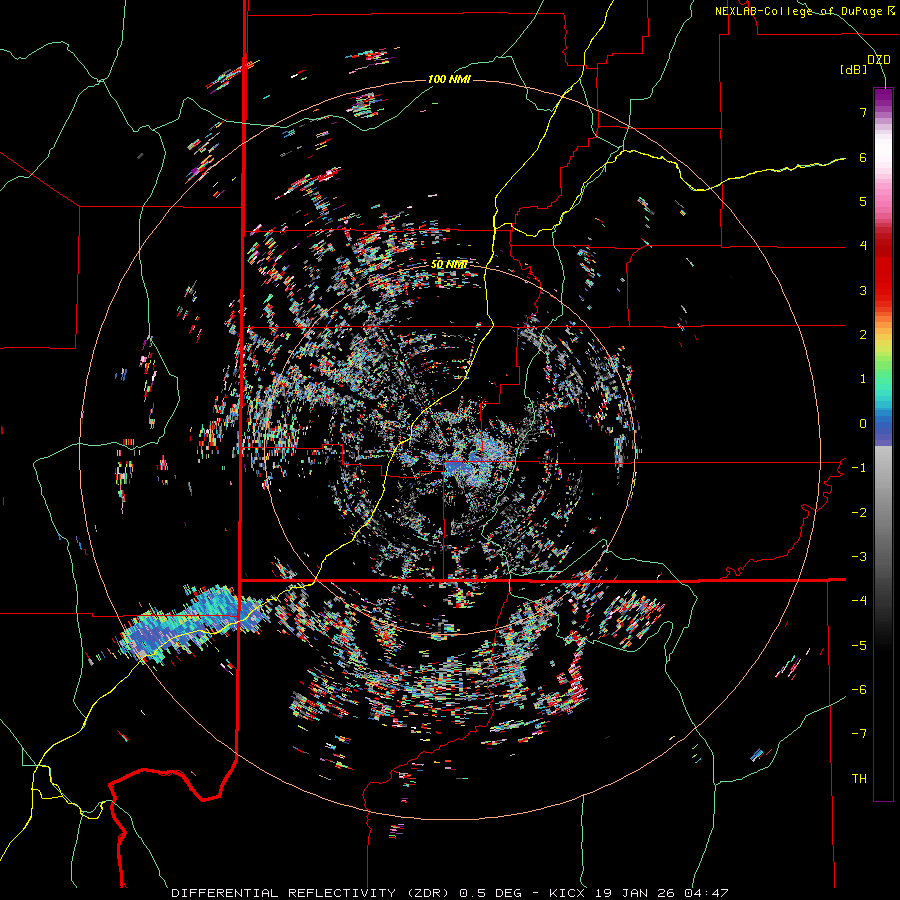Click the "-2" scale value

[x=859, y=513]
